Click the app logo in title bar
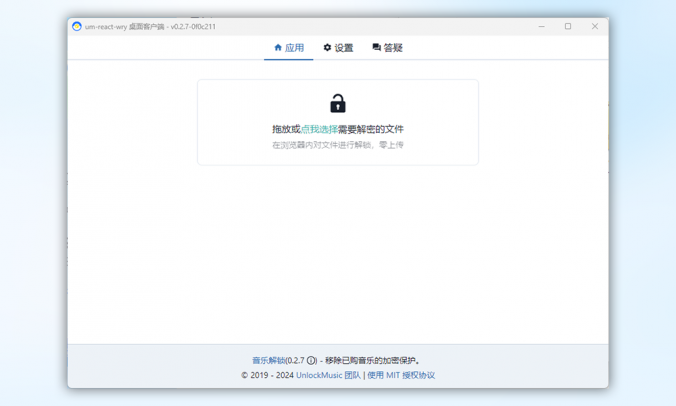This screenshot has height=406, width=676. (x=77, y=26)
